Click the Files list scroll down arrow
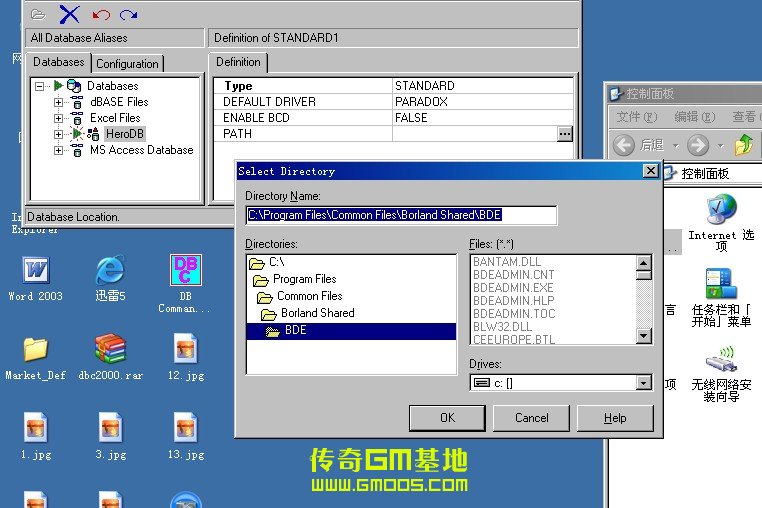 tap(643, 336)
